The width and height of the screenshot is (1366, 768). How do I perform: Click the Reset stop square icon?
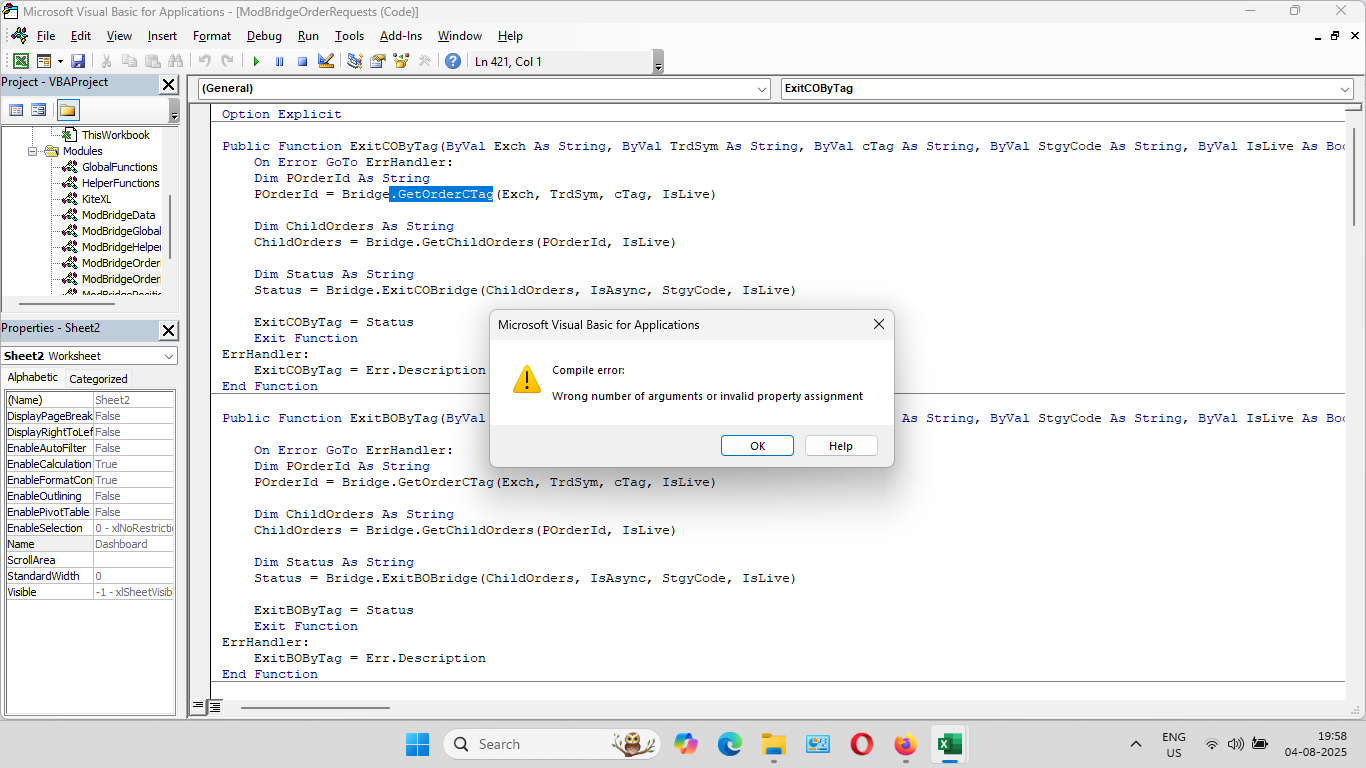pyautogui.click(x=302, y=61)
